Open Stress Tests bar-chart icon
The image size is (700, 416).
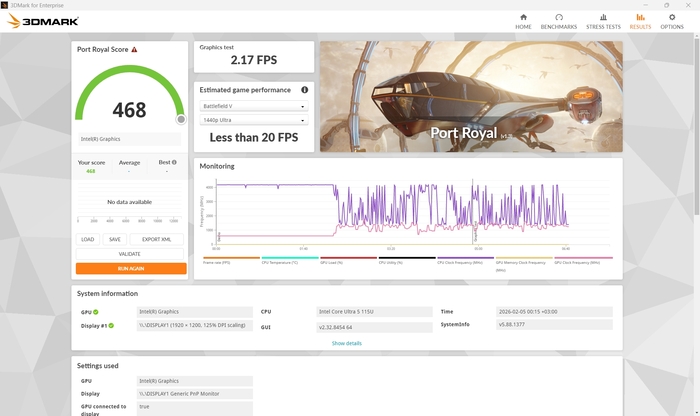[x=601, y=19]
